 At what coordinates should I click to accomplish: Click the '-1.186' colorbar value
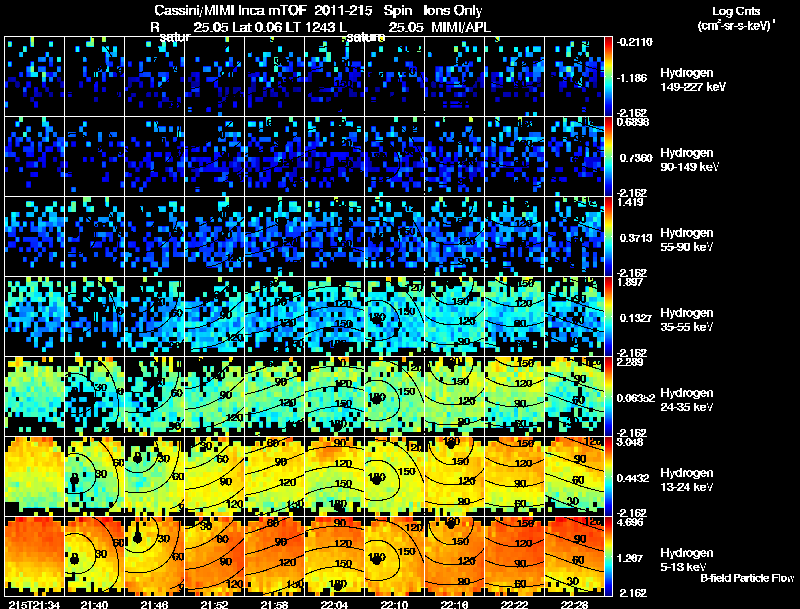[631, 78]
